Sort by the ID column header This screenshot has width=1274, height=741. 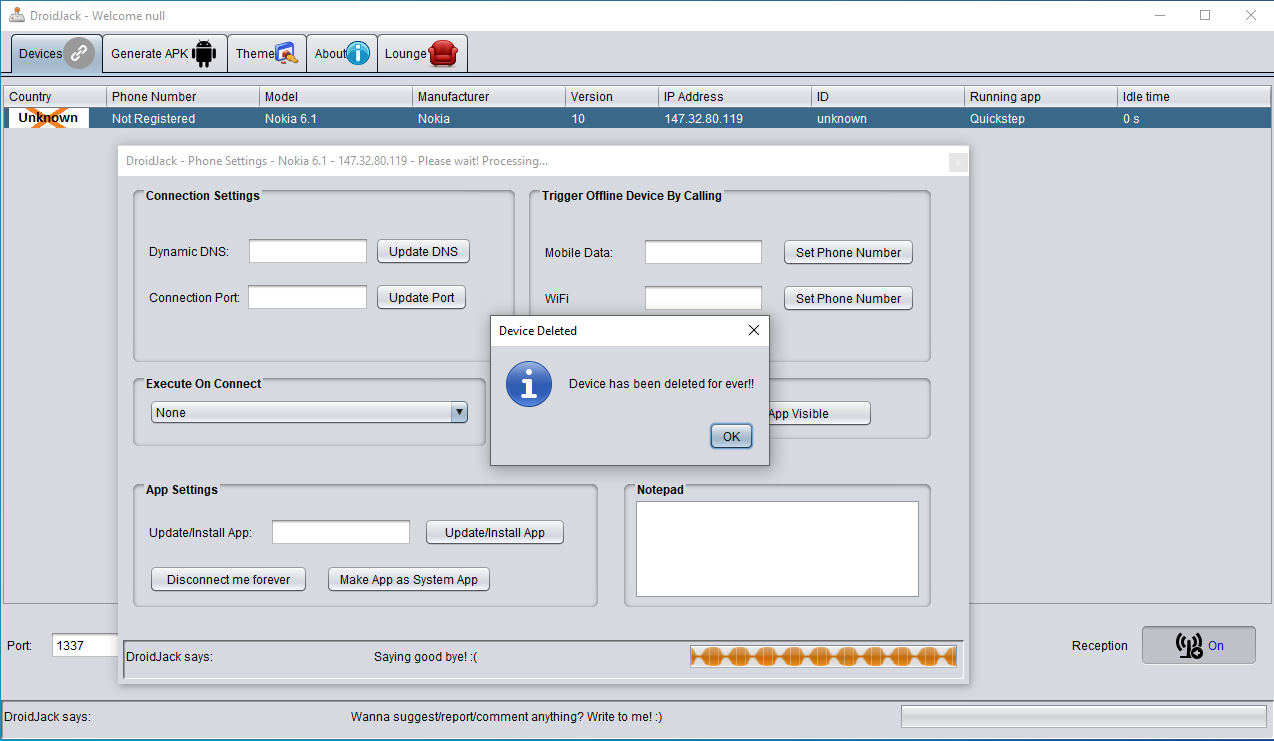point(888,97)
